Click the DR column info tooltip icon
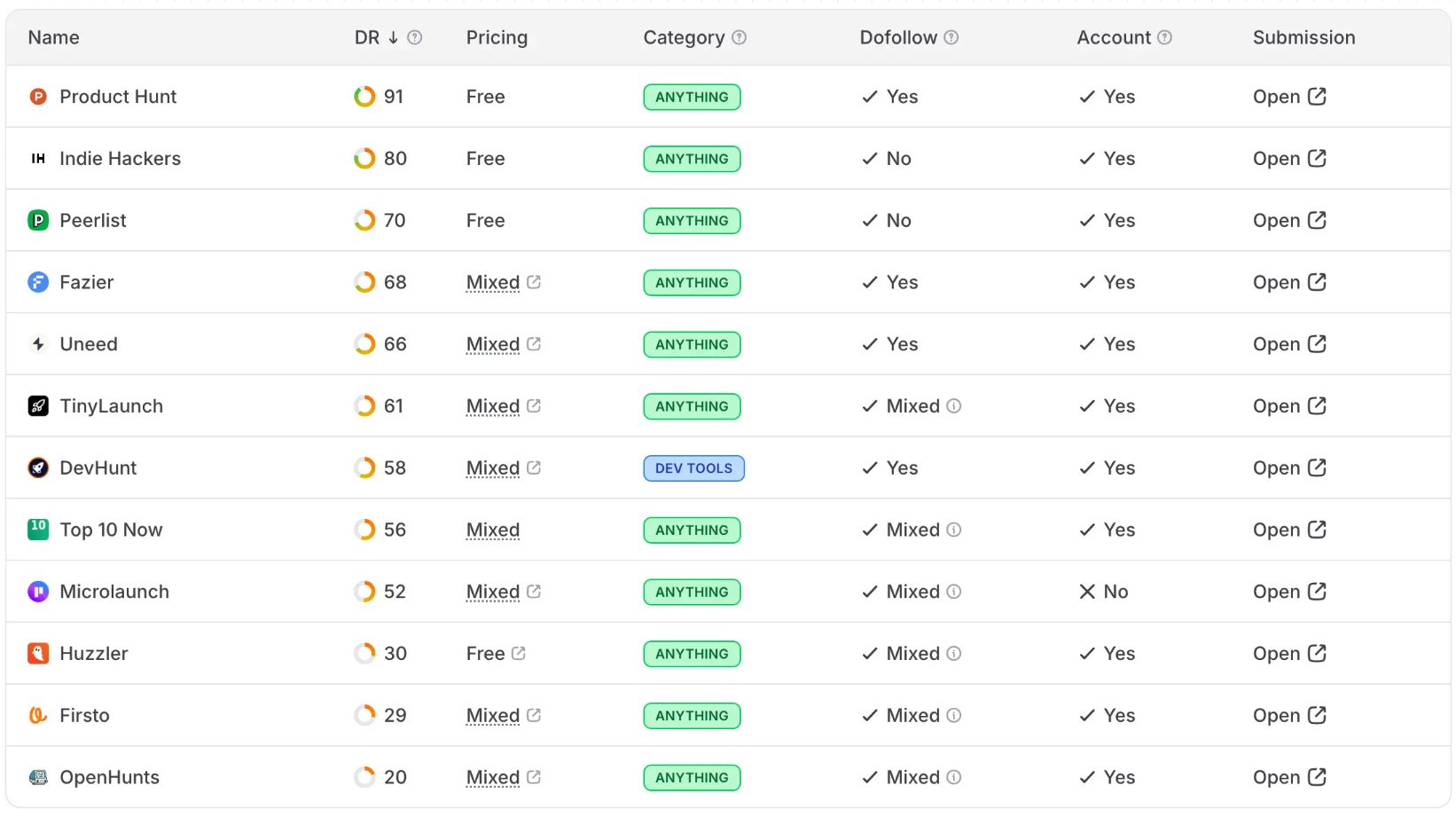Viewport: 1456px width, 817px height. 414,37
